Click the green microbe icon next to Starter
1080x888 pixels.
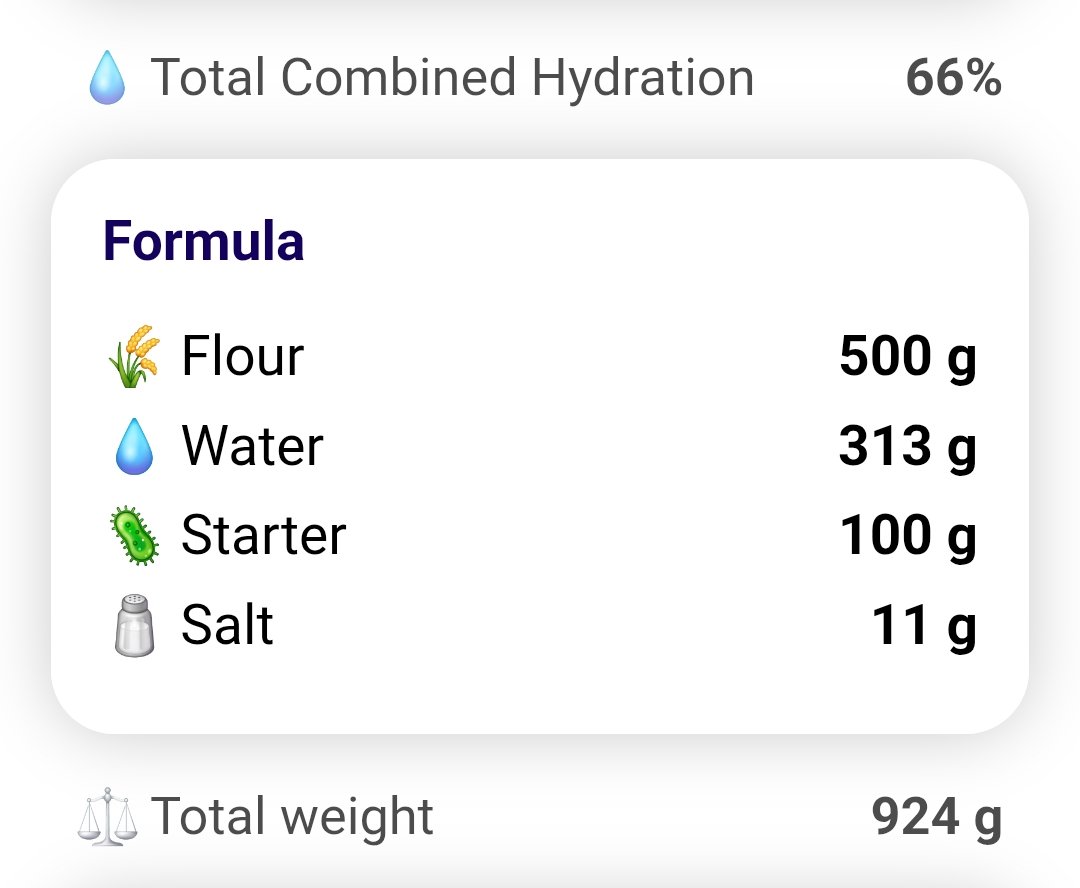(134, 536)
